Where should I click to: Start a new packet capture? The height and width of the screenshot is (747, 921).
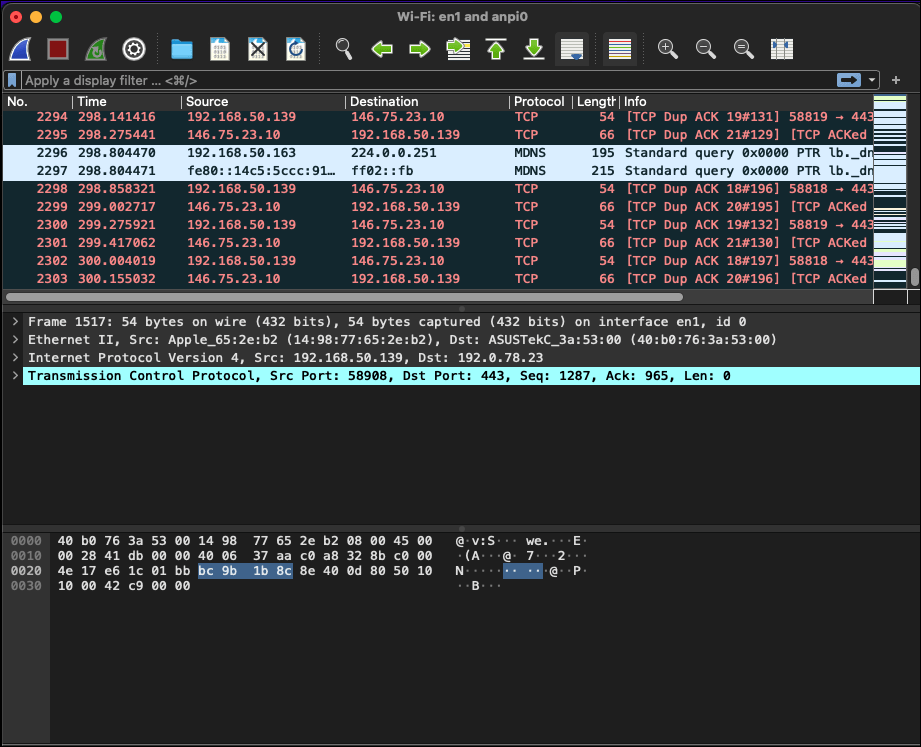click(18, 49)
